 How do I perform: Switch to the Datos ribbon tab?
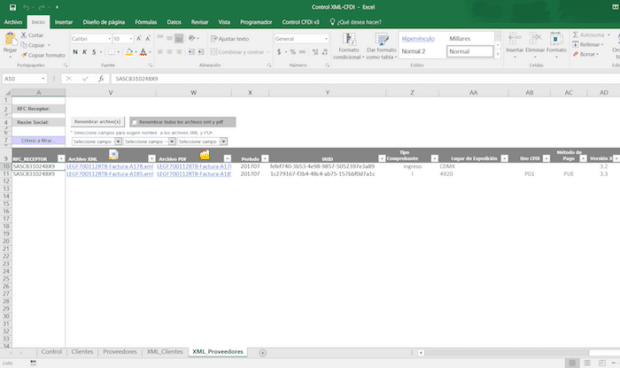[x=174, y=22]
